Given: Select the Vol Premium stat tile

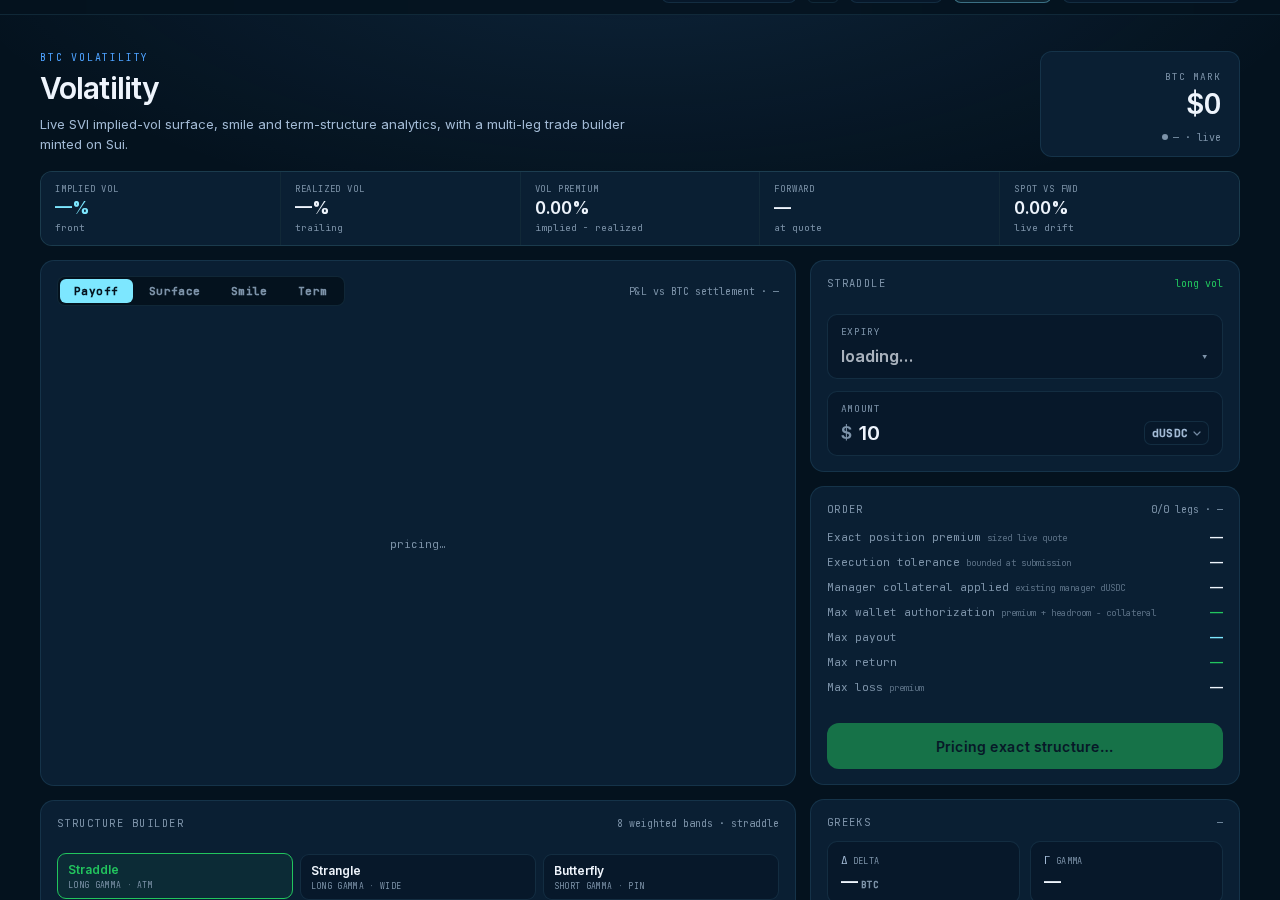Looking at the screenshot, I should pyautogui.click(x=640, y=208).
